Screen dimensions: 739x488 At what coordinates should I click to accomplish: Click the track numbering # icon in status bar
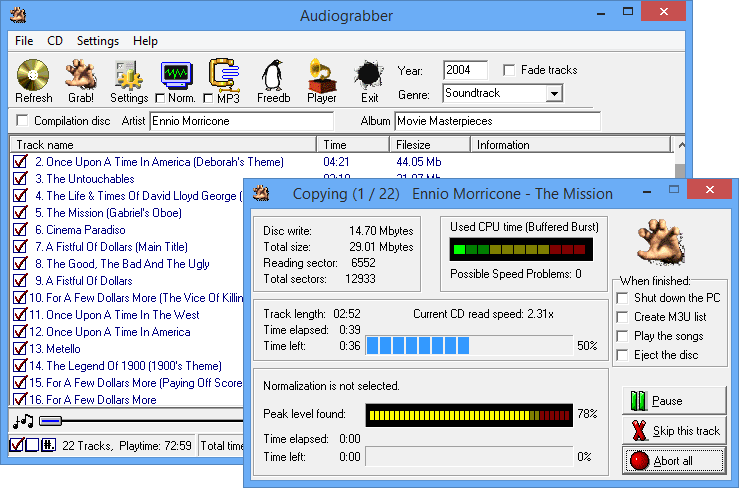tap(48, 445)
